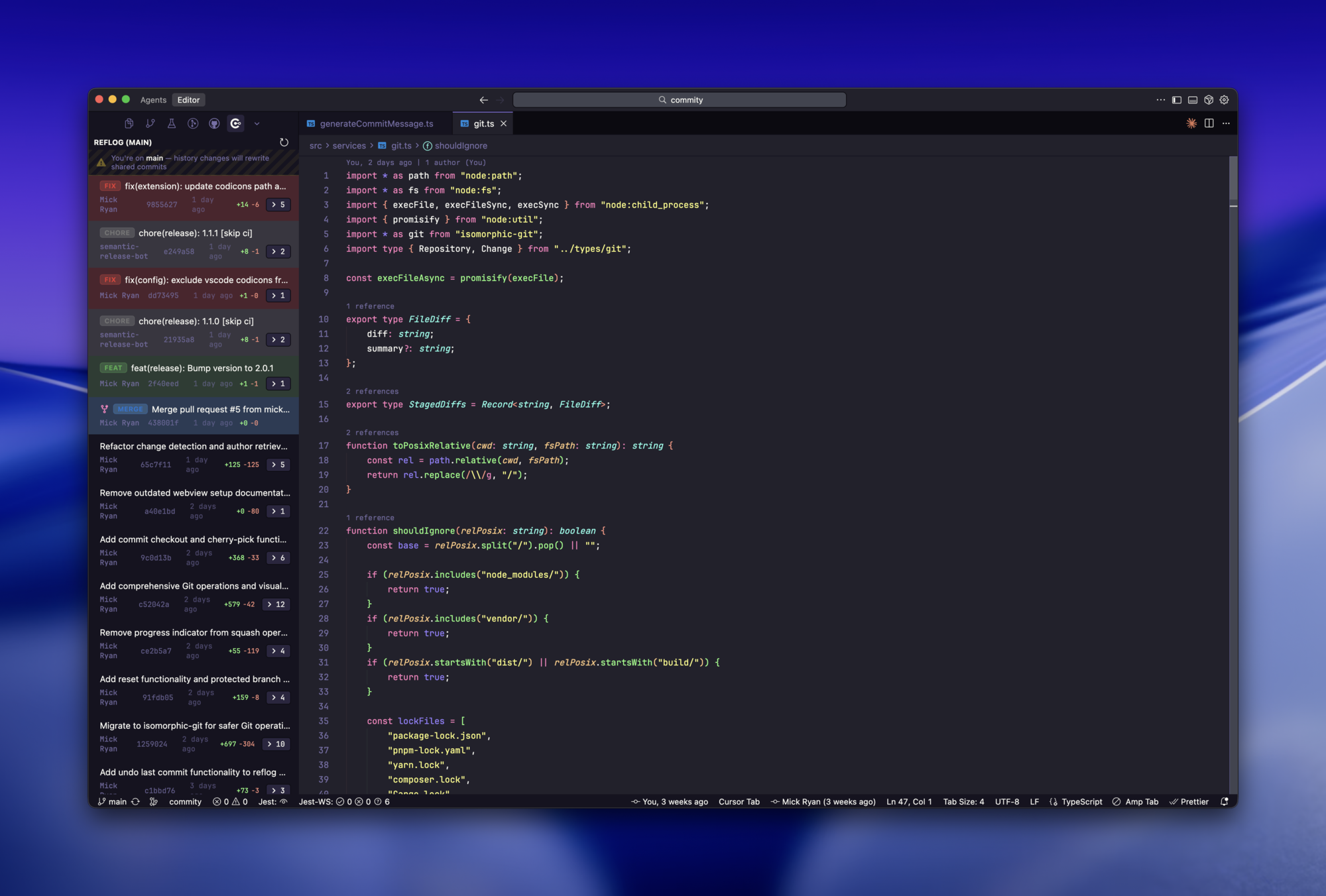
Task: Open the GitHub sidebar view icon
Action: [x=214, y=123]
